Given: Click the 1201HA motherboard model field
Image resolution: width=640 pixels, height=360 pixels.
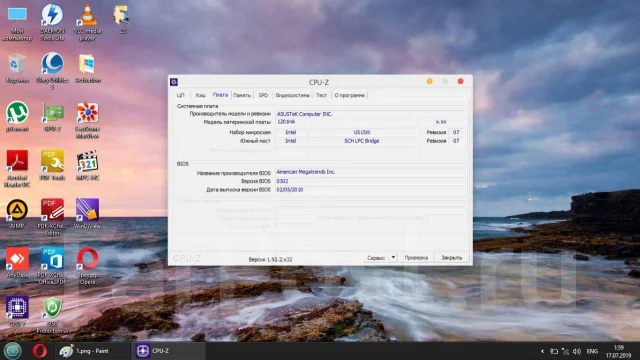Looking at the screenshot, I should [x=345, y=122].
